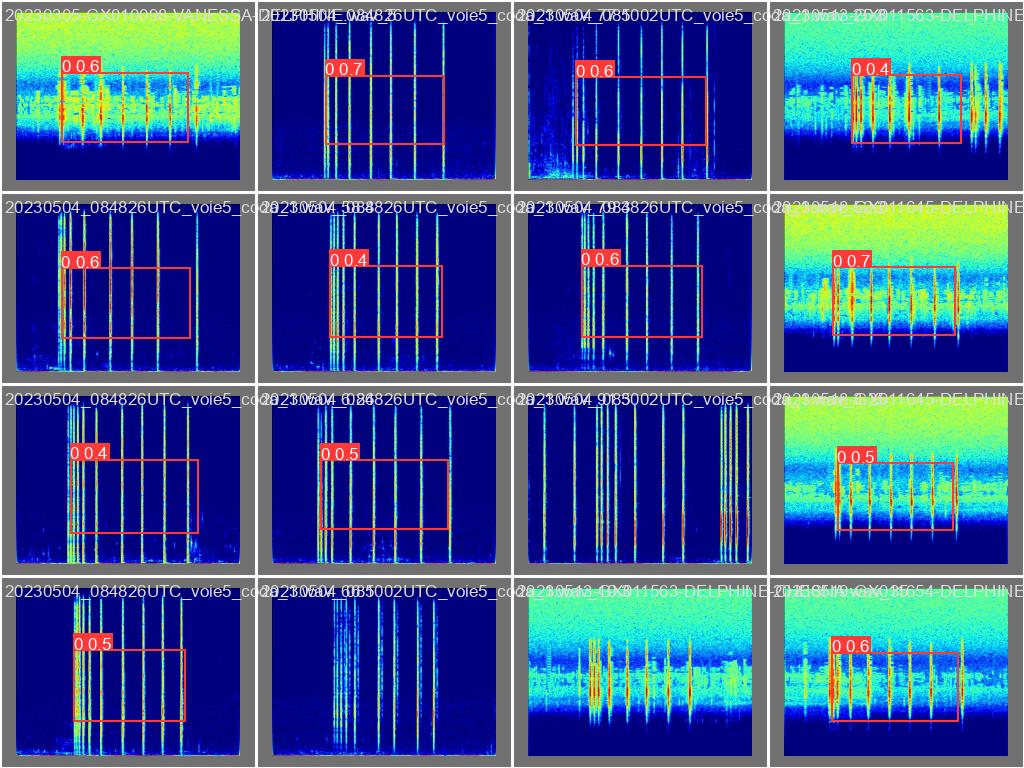
Task: Click inside the detection box of the 0.7 DELPHINE spectrogram
Action: pos(895,300)
